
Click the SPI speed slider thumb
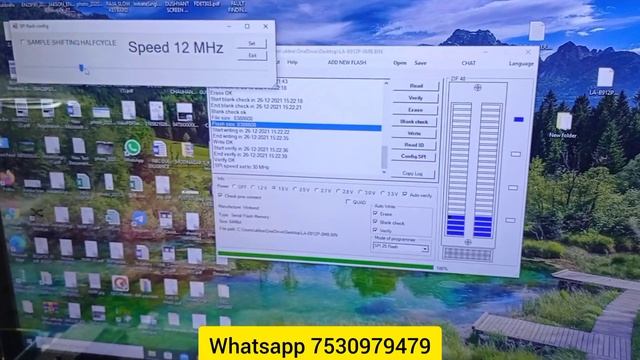click(82, 68)
